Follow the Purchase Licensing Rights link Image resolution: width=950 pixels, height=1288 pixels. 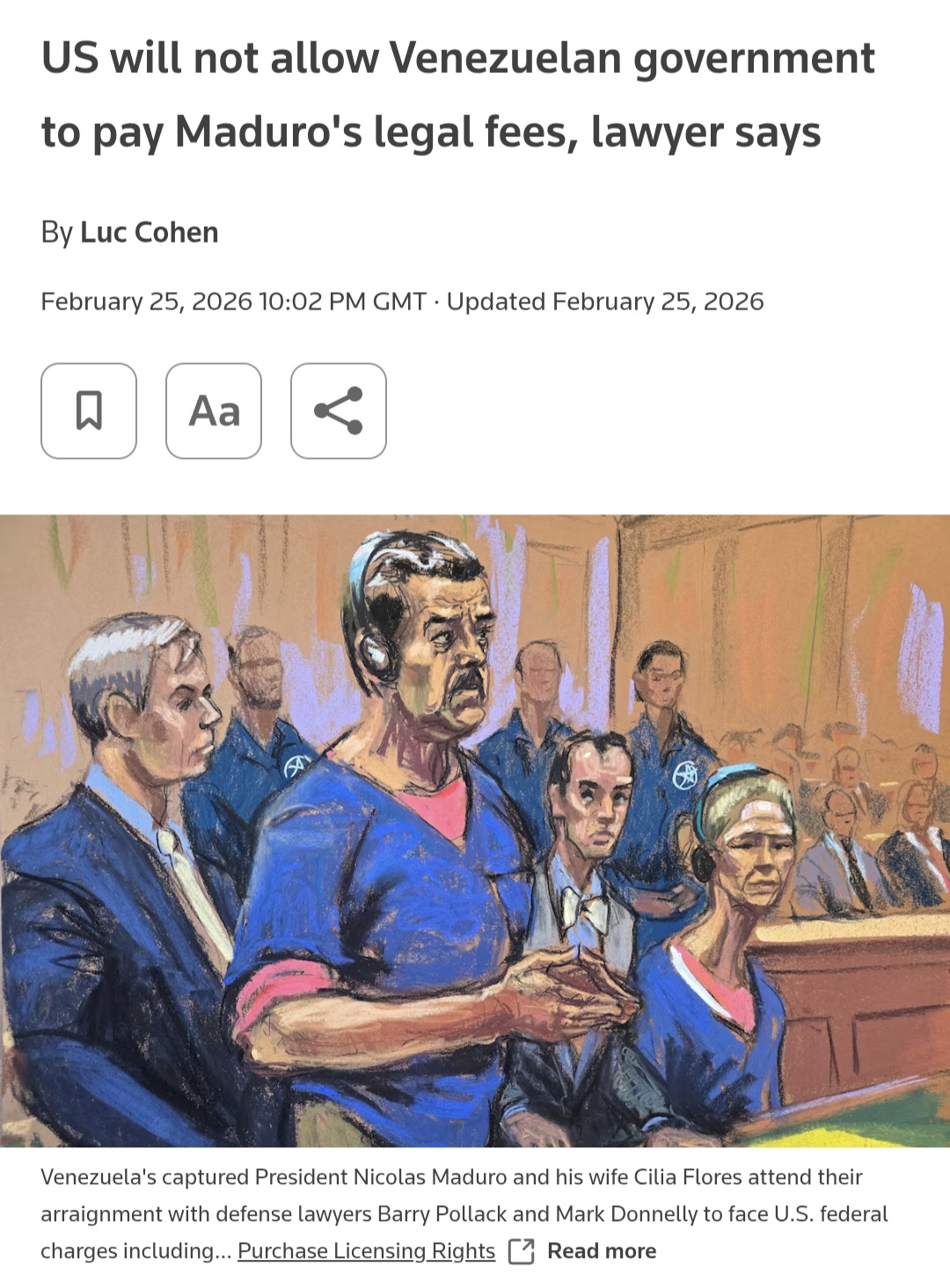tap(366, 1251)
